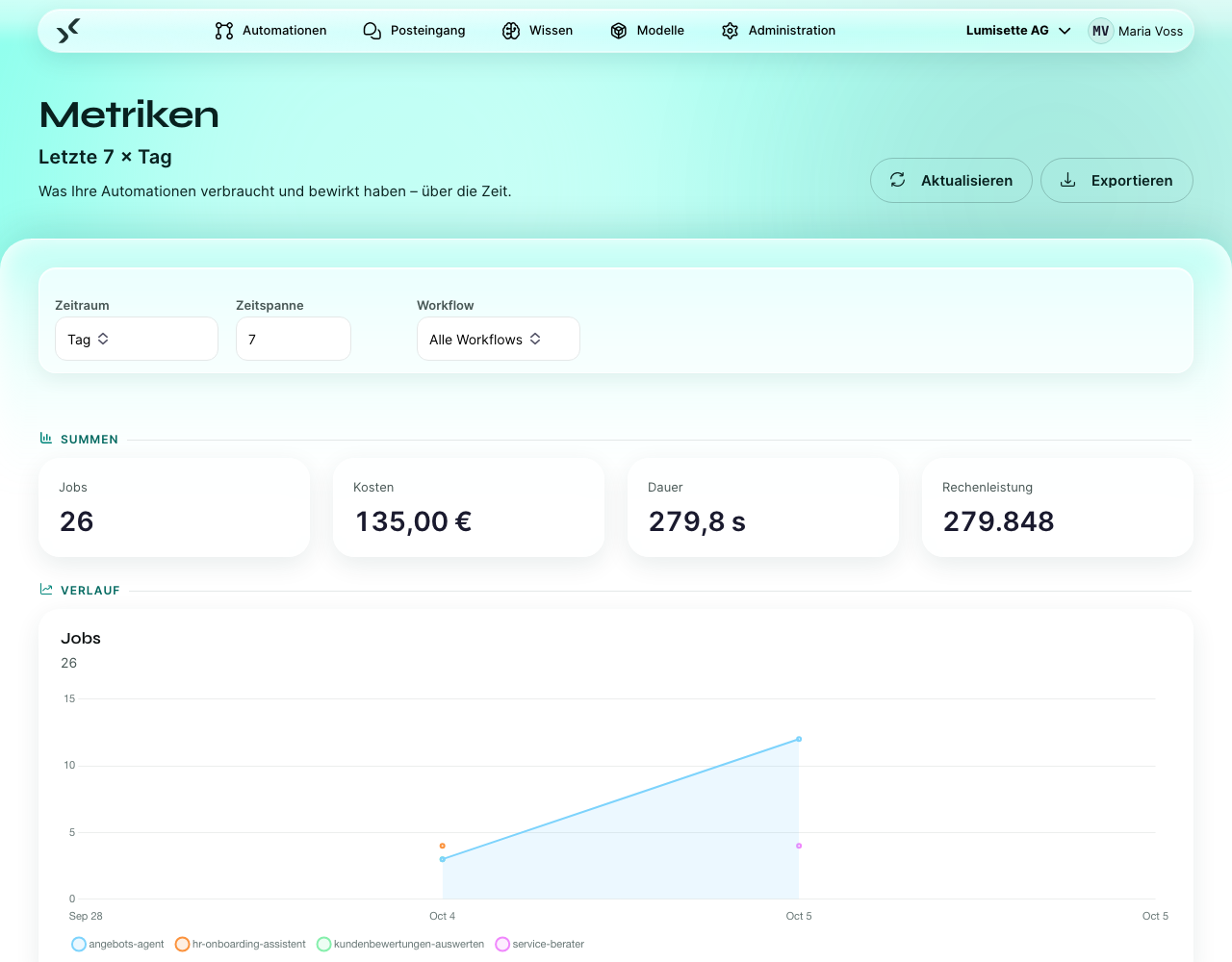Click the orange data point on Oct 4
1232x962 pixels.
(443, 846)
